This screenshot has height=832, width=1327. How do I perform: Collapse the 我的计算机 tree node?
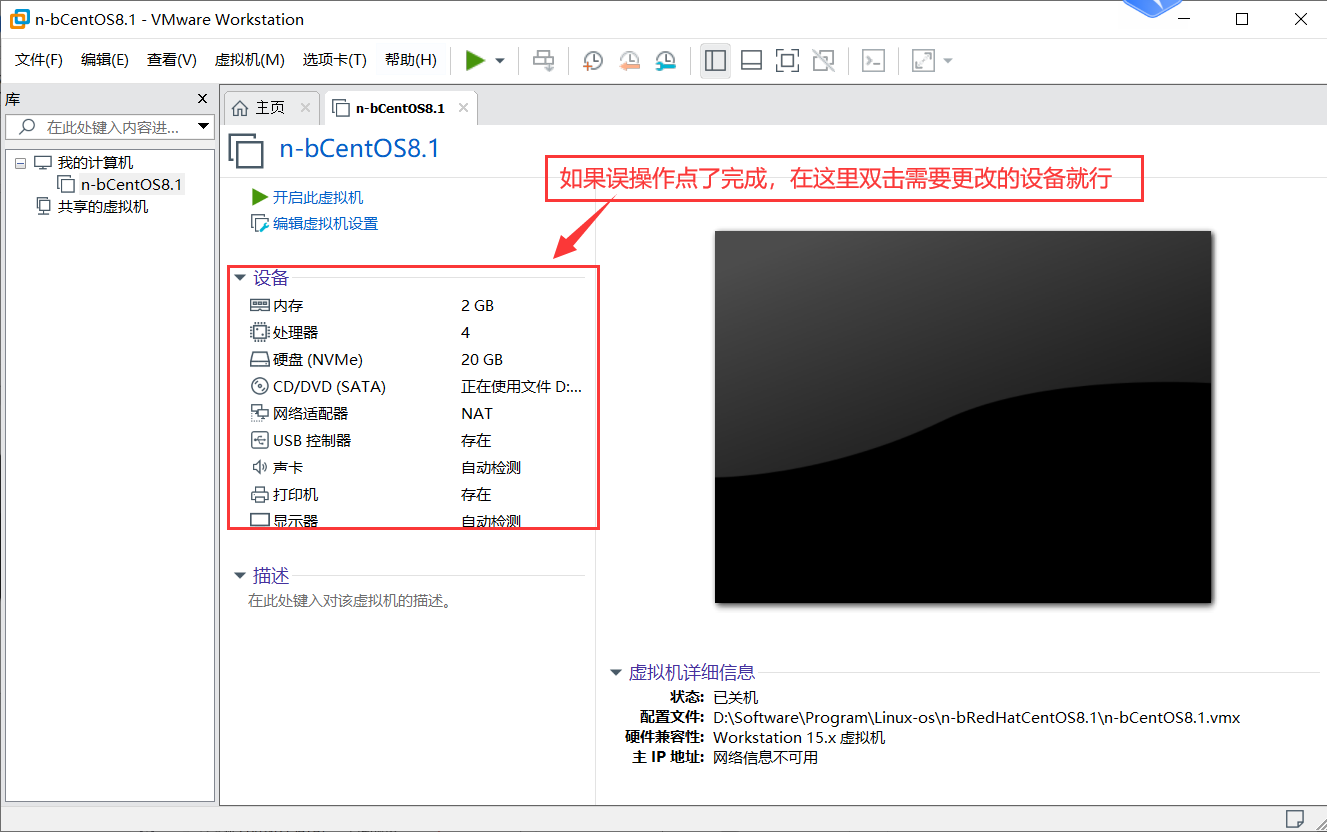(x=20, y=163)
